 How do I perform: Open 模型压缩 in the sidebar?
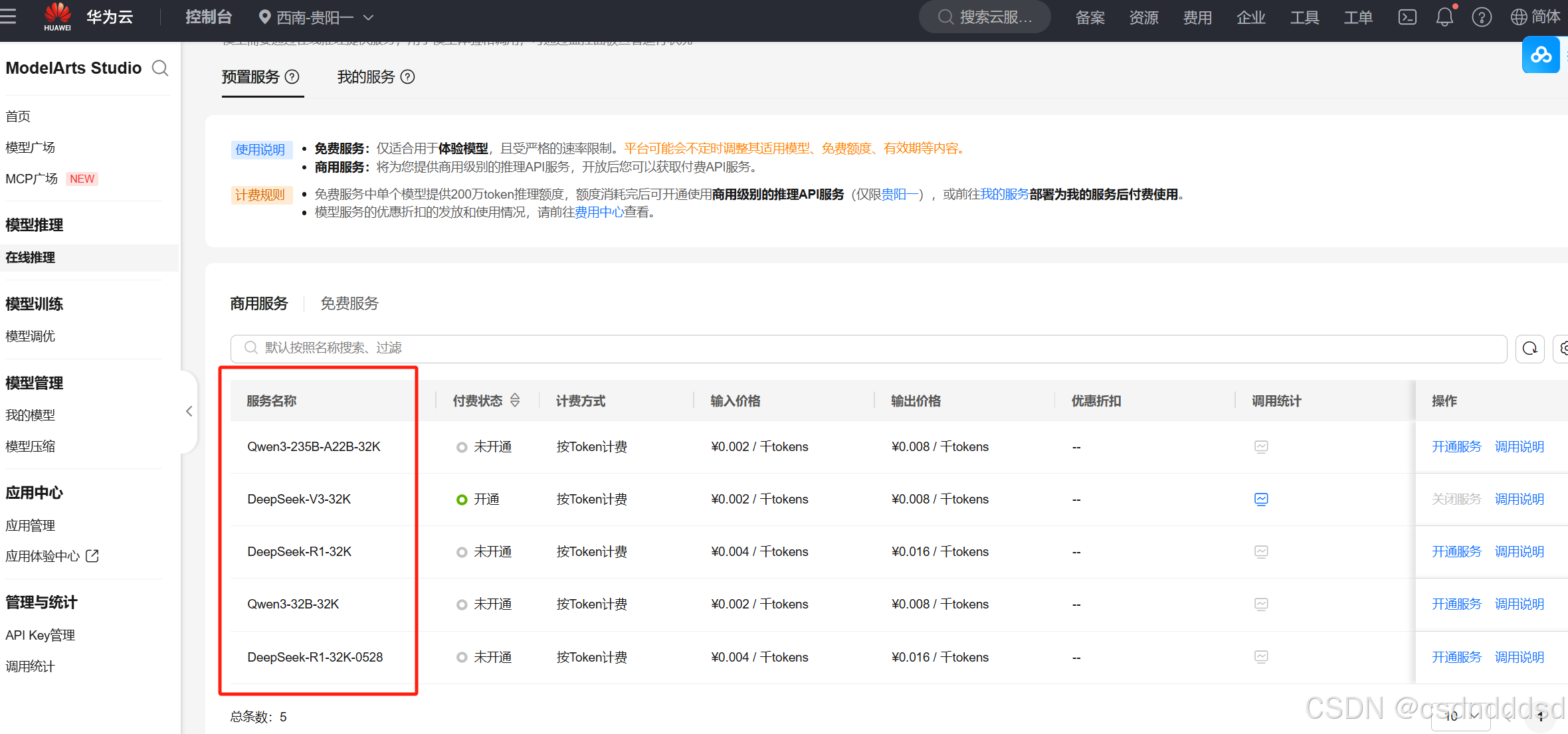[x=31, y=446]
